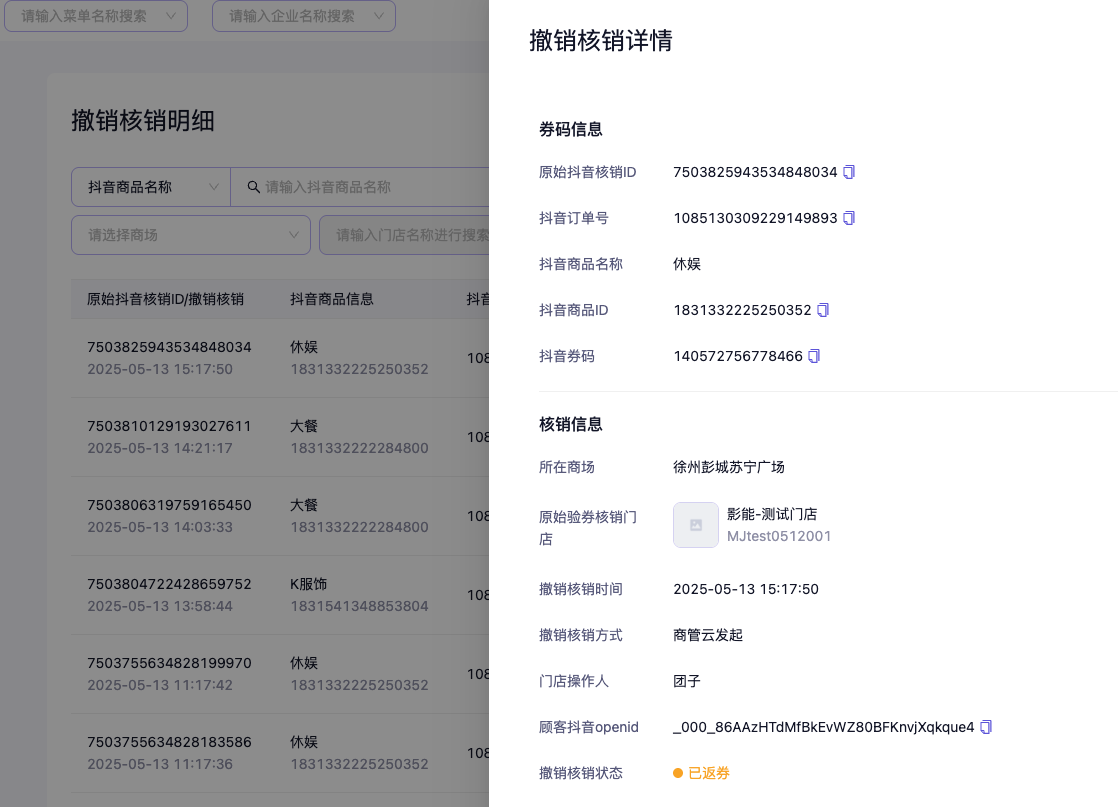This screenshot has width=1118, height=807.
Task: Focus the Douyin product name search field
Action: point(370,187)
